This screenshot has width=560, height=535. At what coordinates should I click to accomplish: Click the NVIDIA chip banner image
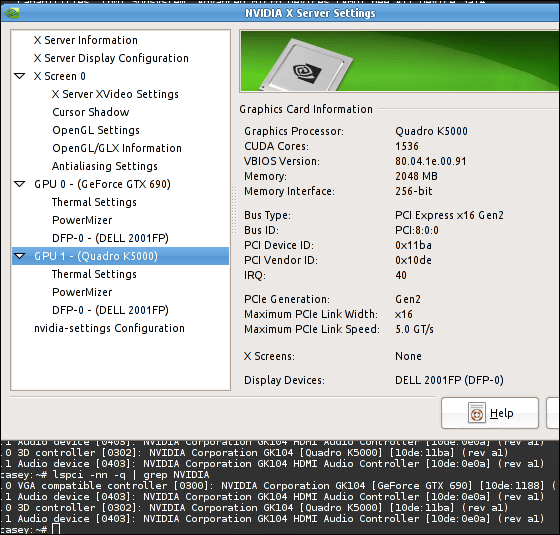(400, 61)
